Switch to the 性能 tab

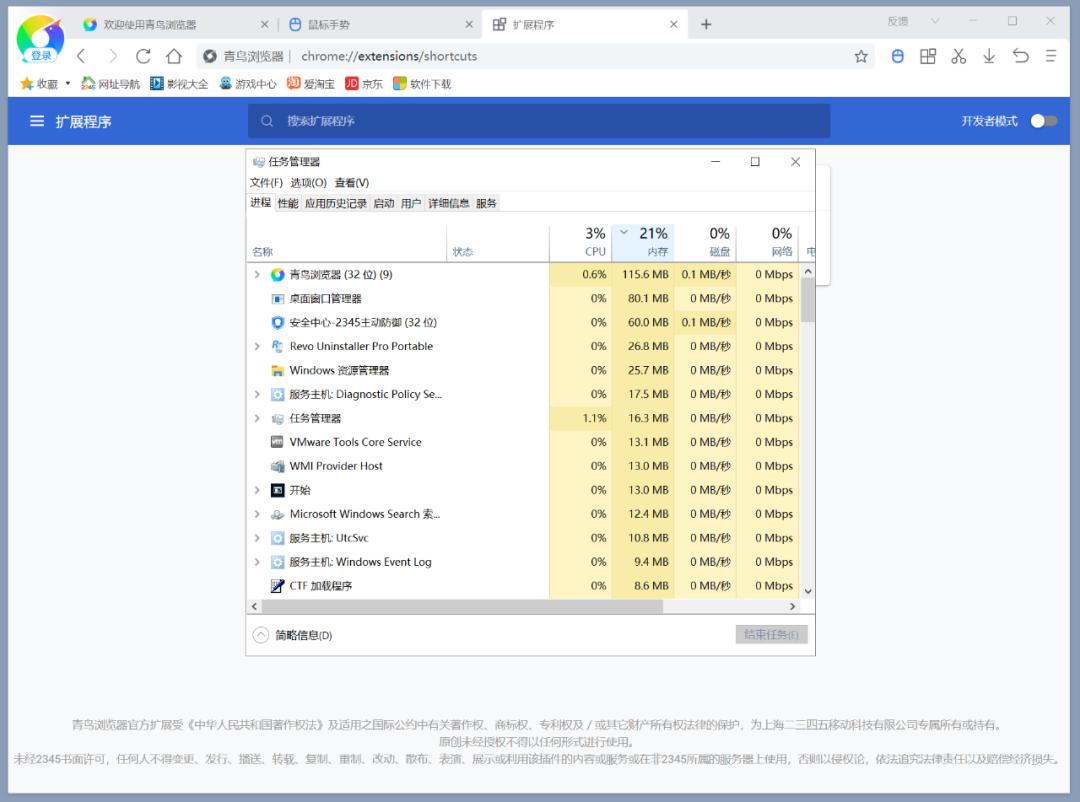(286, 203)
